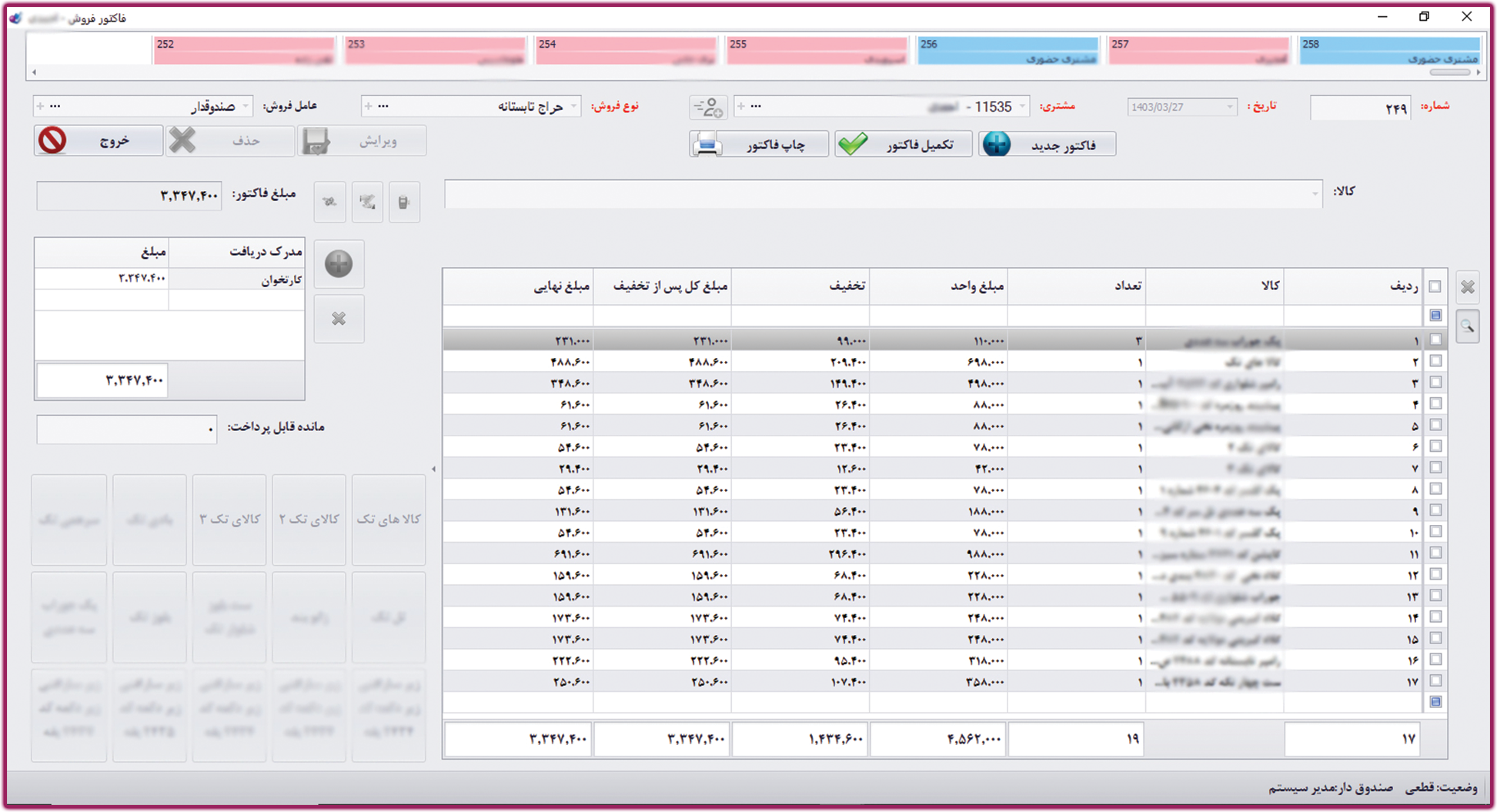
Task: Click the POS card reader icon
Action: 404,202
